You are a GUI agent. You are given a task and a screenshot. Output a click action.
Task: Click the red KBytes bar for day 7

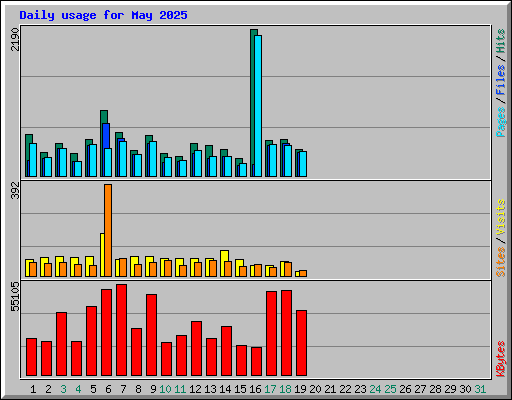pyautogui.click(x=121, y=330)
